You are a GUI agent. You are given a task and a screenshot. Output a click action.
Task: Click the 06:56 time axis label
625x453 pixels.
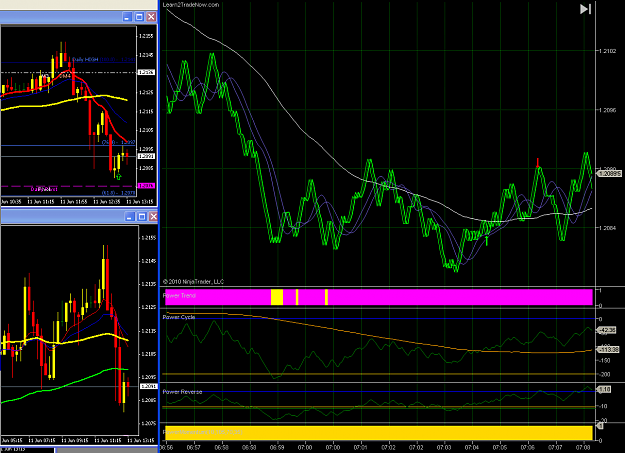coord(166,447)
